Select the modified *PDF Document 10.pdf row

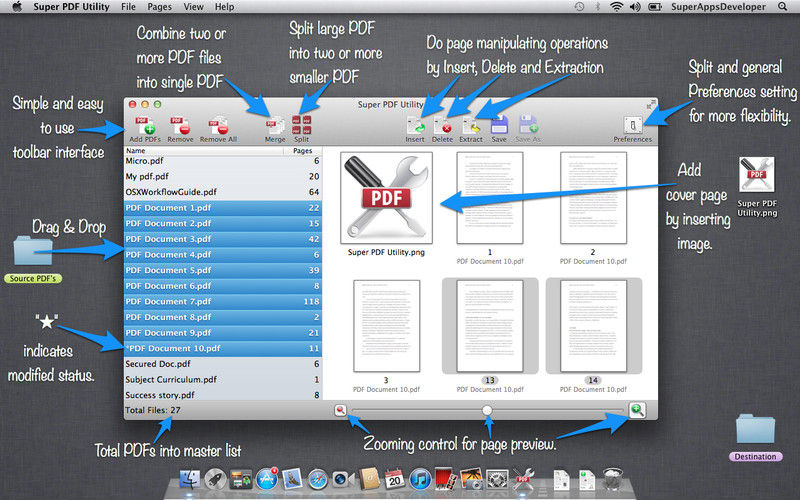[x=223, y=348]
